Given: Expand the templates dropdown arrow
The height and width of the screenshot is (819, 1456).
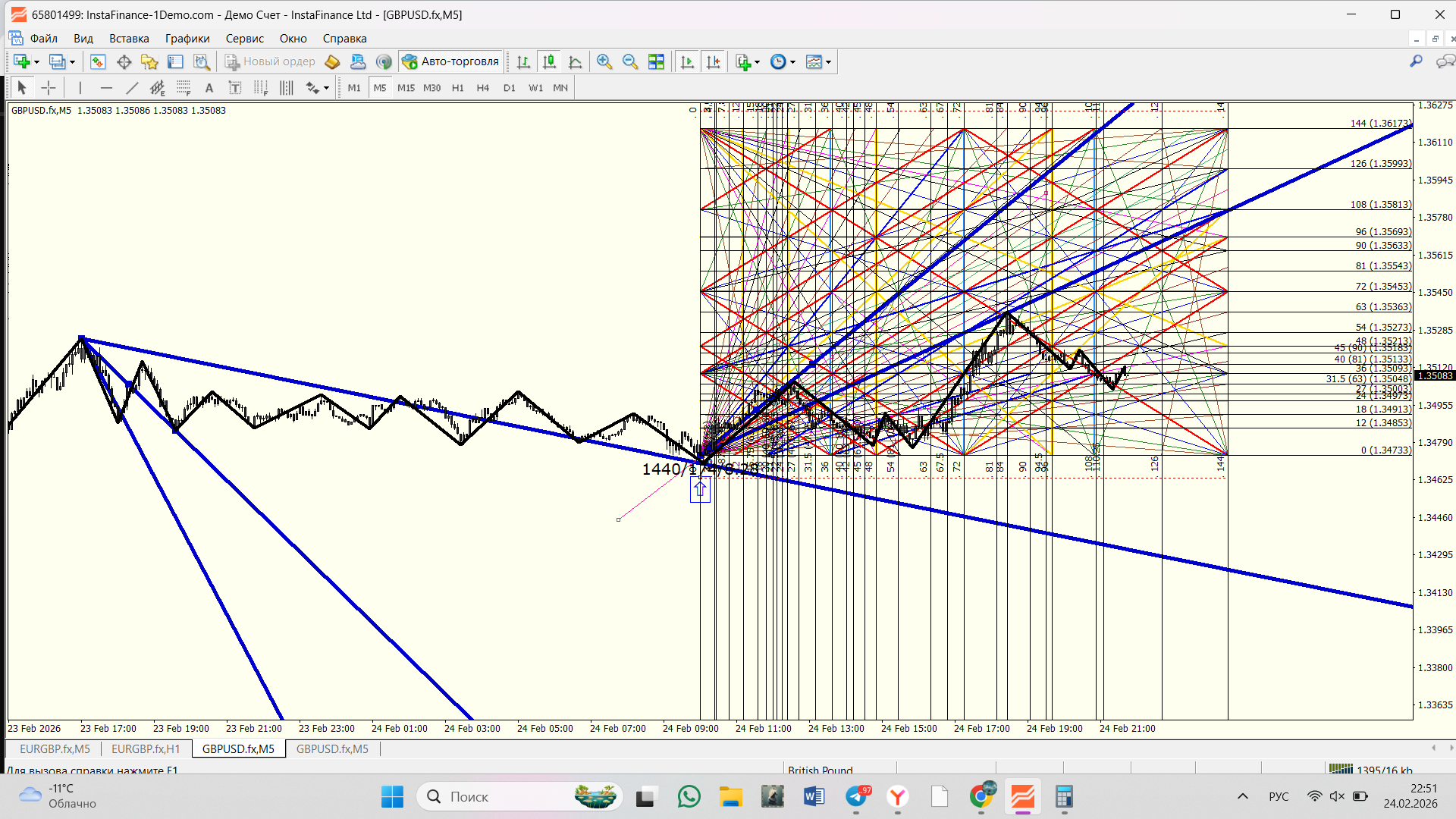Looking at the screenshot, I should (828, 62).
